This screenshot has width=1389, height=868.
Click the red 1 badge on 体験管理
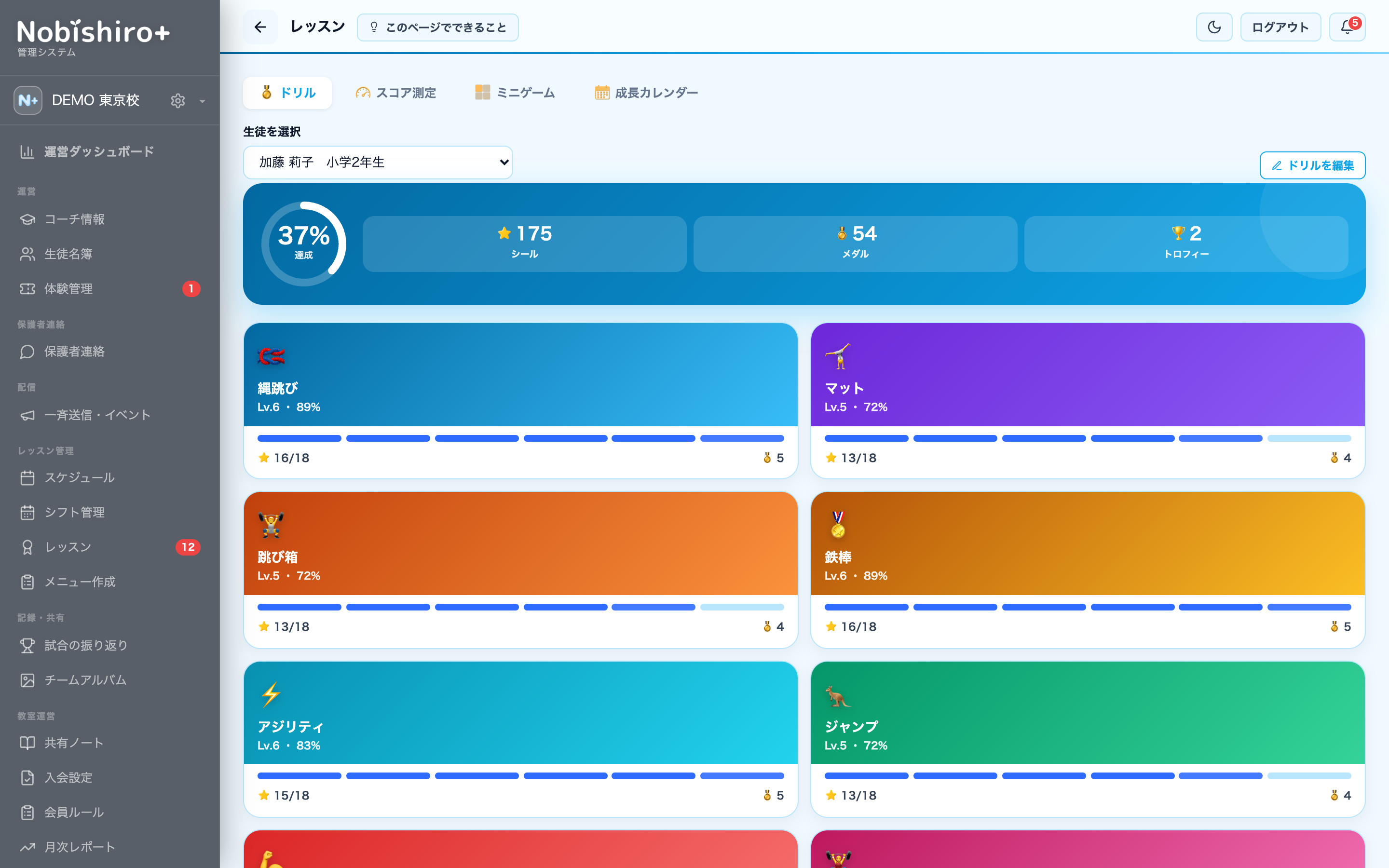click(x=191, y=289)
